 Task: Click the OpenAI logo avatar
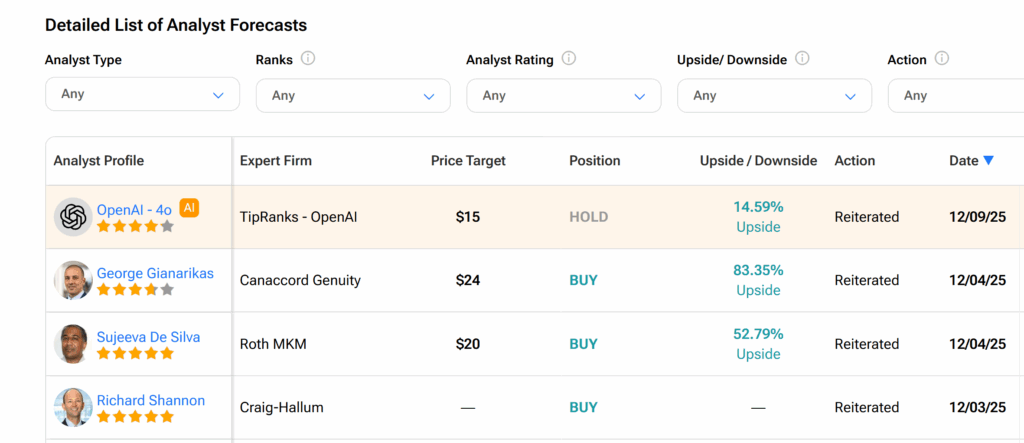73,217
